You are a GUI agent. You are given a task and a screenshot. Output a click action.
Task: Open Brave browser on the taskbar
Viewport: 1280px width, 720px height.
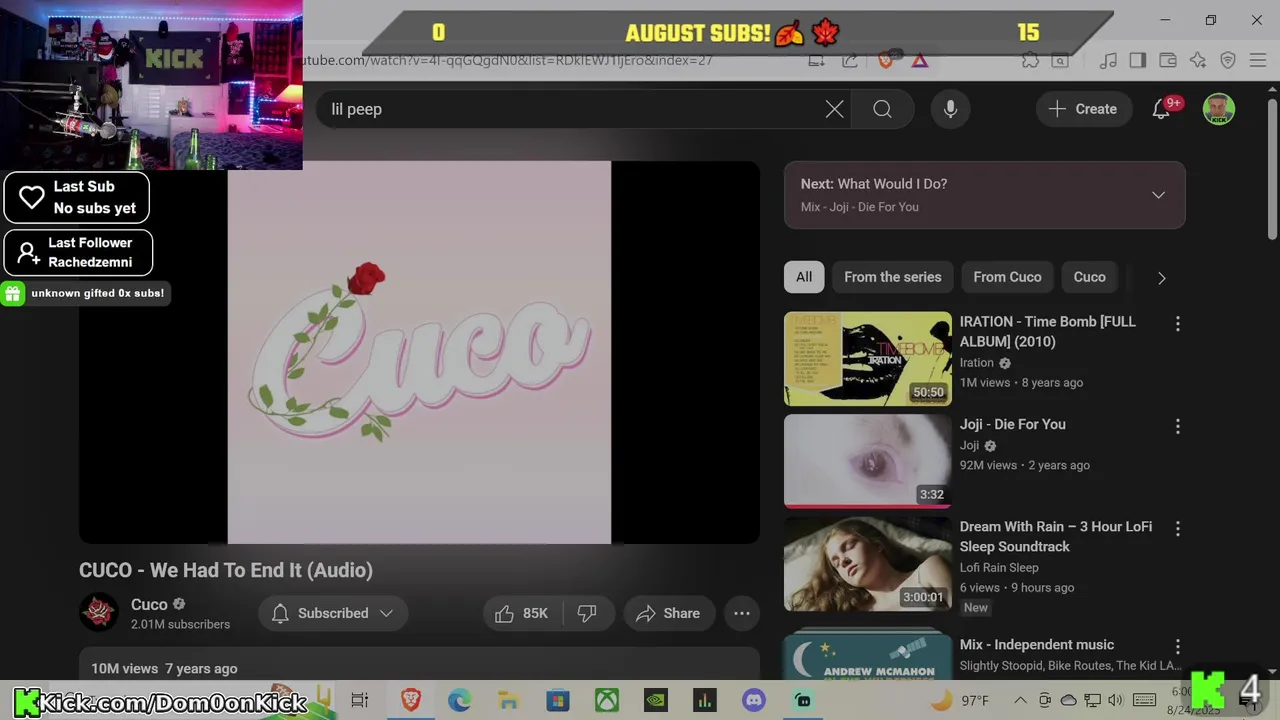point(411,700)
